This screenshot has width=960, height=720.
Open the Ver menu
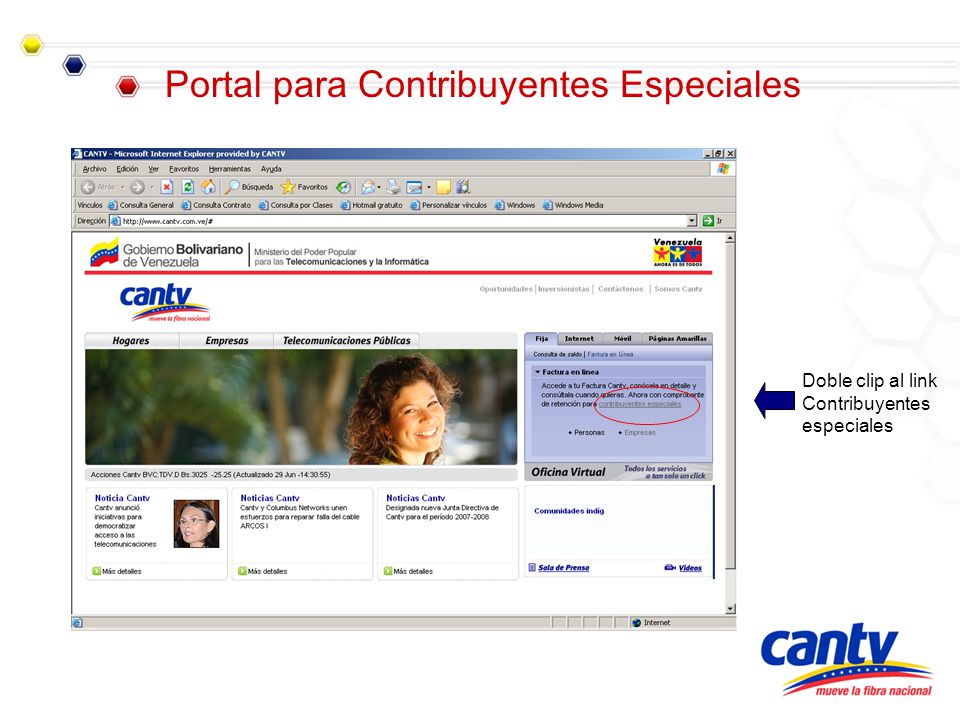point(154,169)
